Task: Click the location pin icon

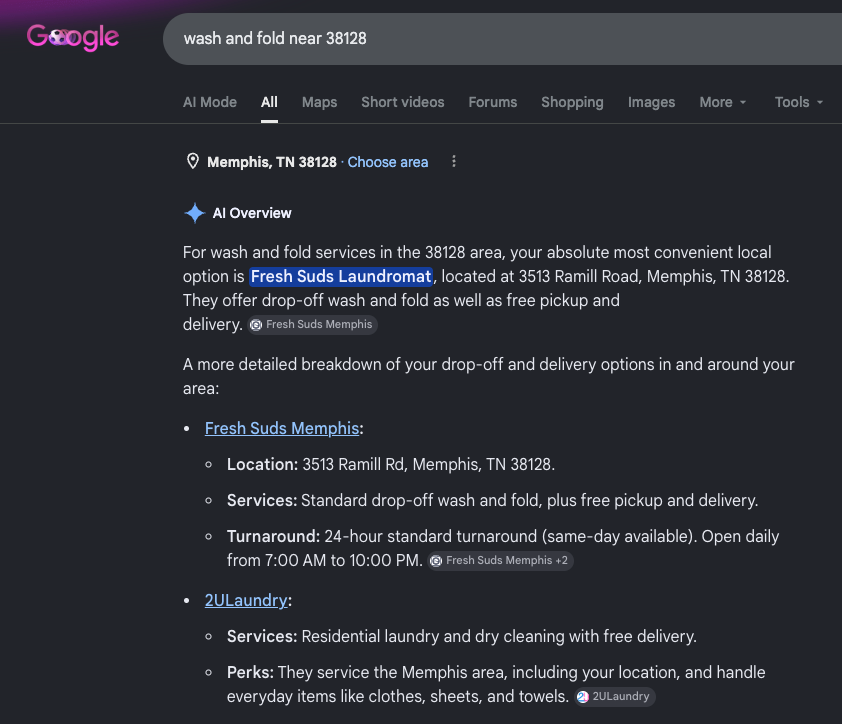Action: point(193,161)
